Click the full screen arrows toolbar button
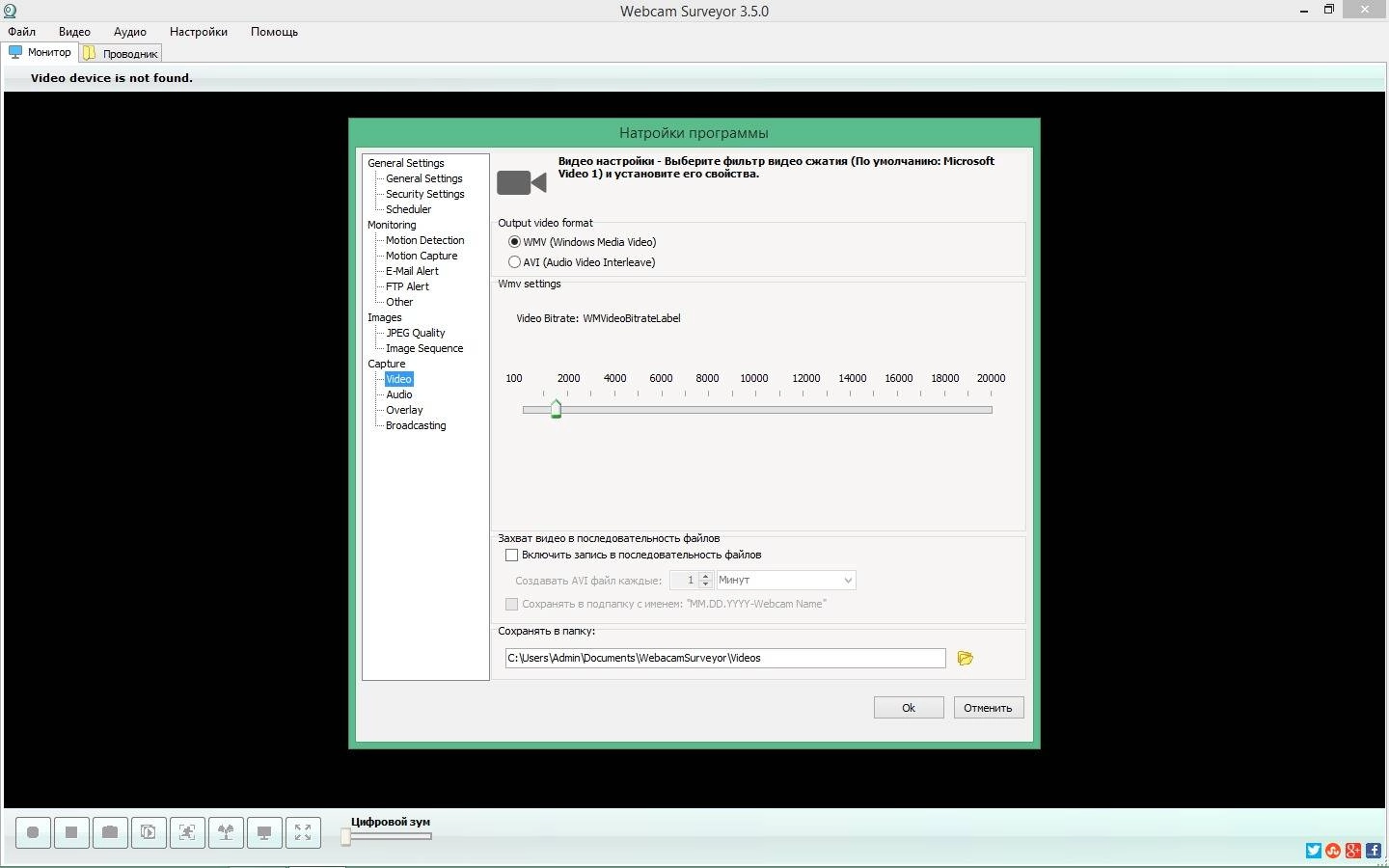This screenshot has height=868, width=1389. [303, 832]
